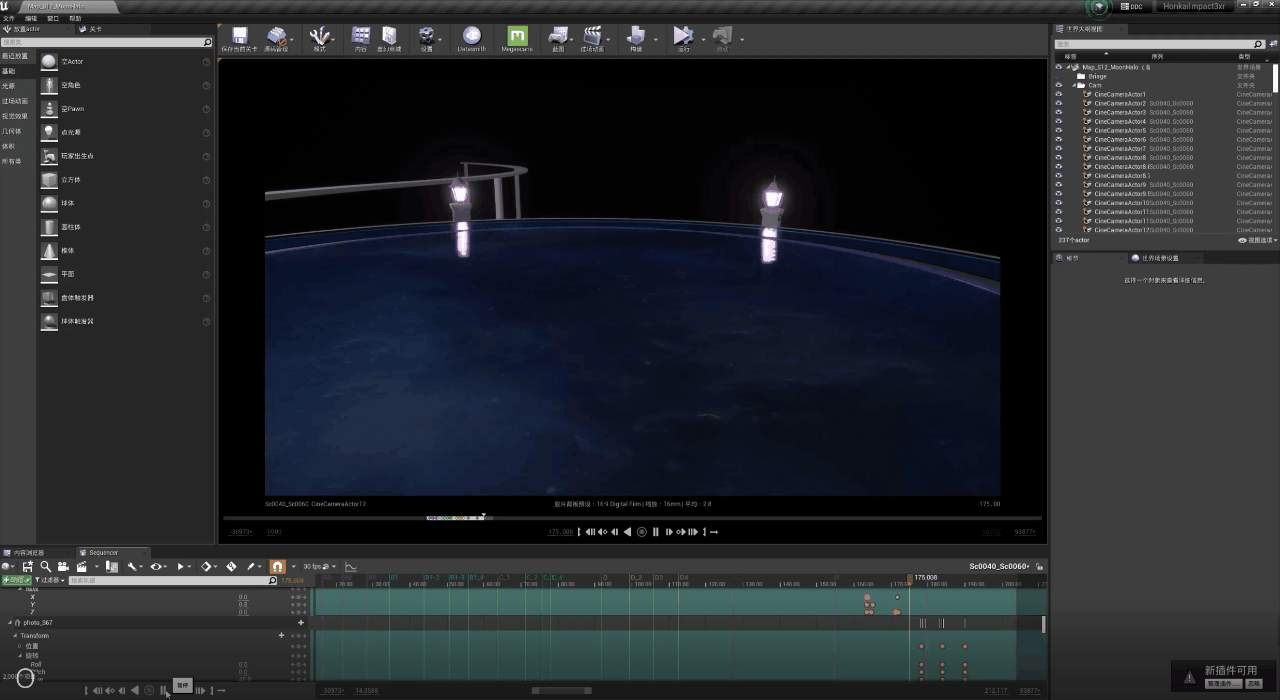The height and width of the screenshot is (700, 1280).
Task: Select the Visual Effects (视觉效果) category
Action: point(15,116)
